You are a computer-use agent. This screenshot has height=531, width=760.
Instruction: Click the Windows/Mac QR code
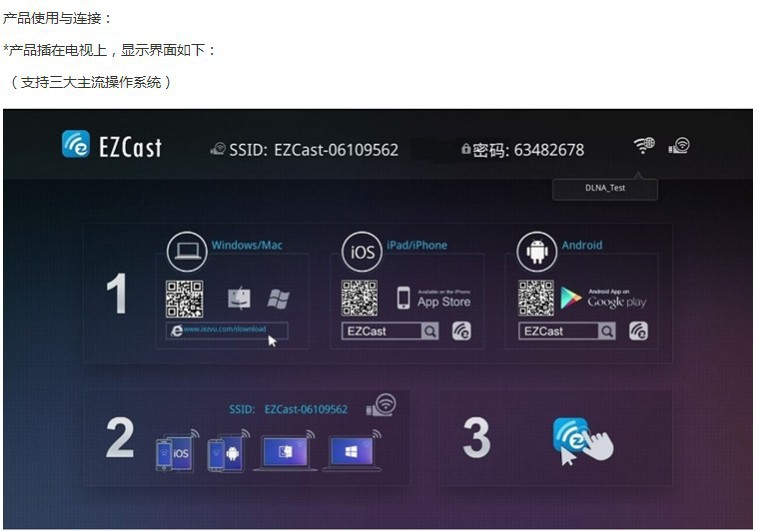click(184, 298)
